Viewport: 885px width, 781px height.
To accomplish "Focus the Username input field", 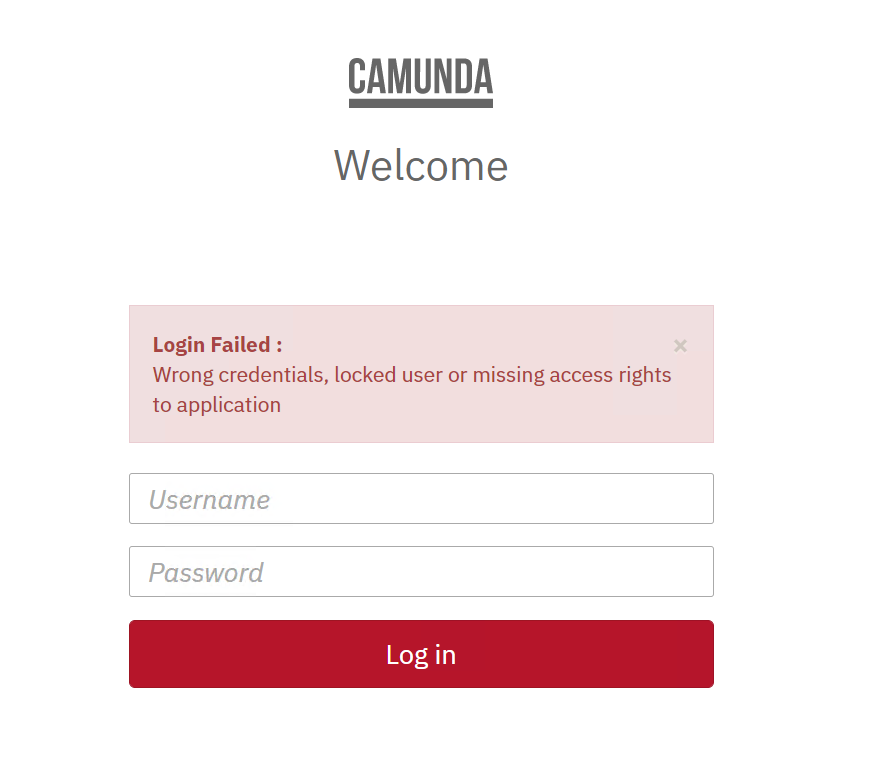I will 421,498.
